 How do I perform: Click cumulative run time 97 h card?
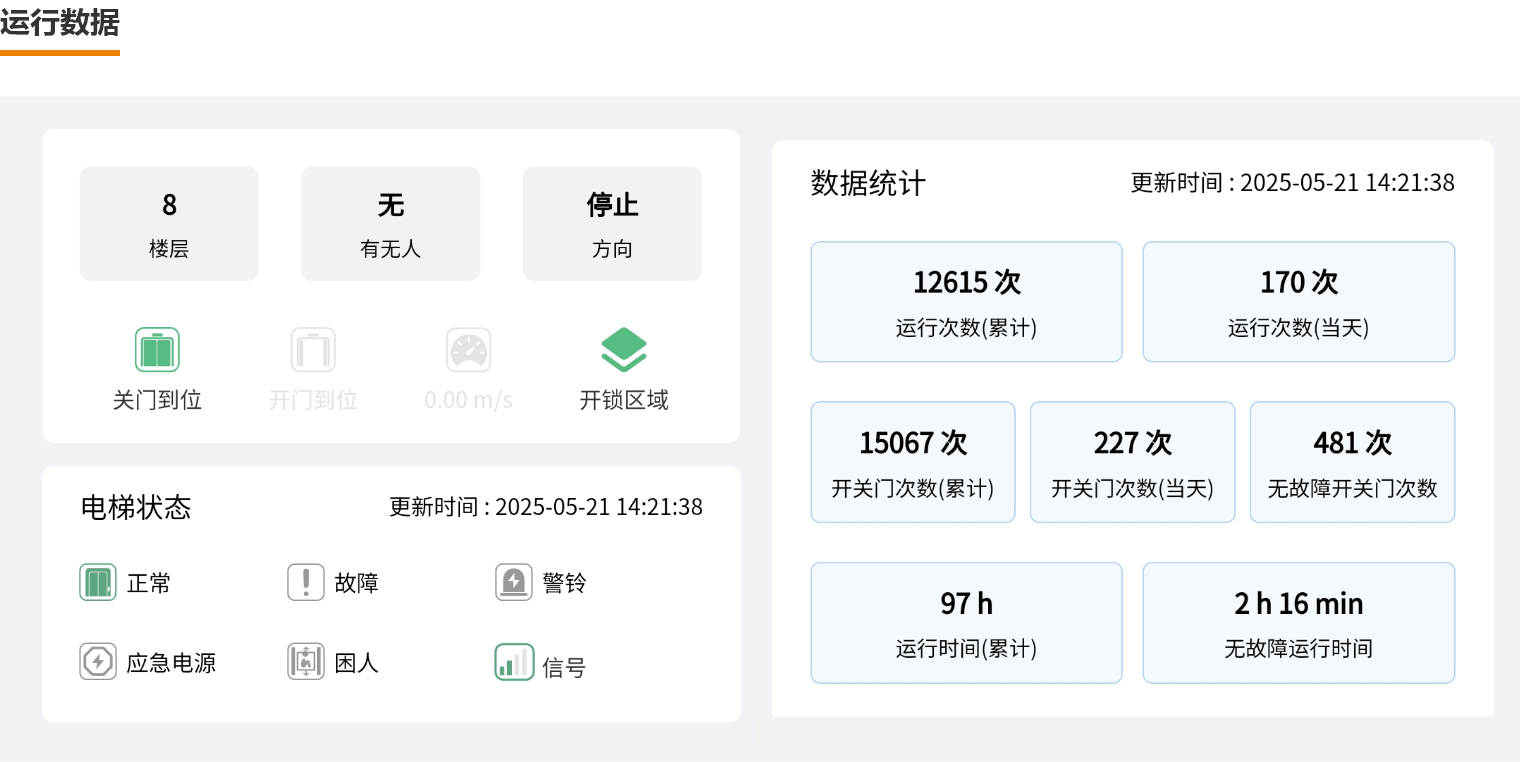coord(966,623)
